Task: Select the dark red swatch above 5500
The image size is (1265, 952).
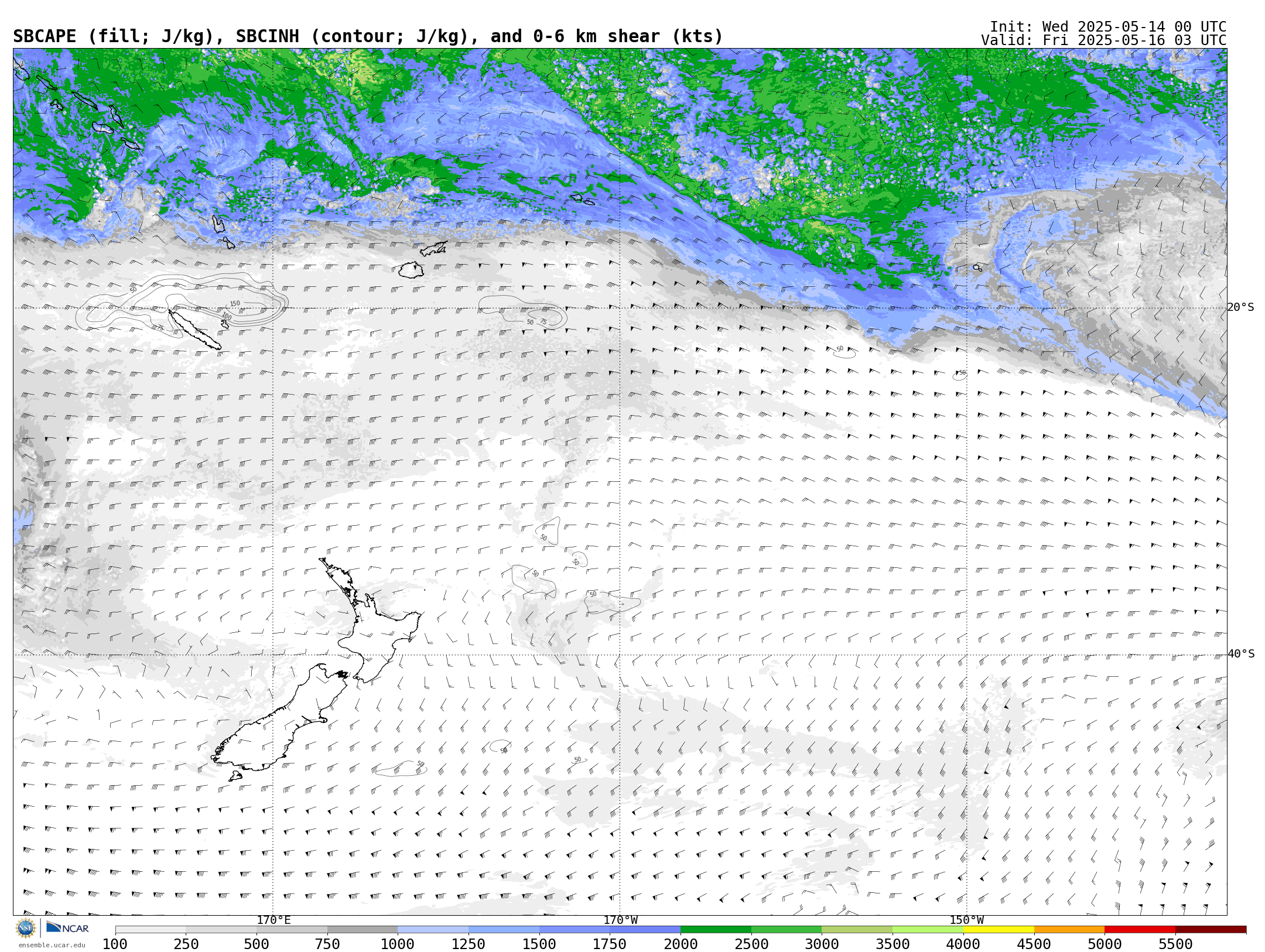Action: tap(1211, 929)
